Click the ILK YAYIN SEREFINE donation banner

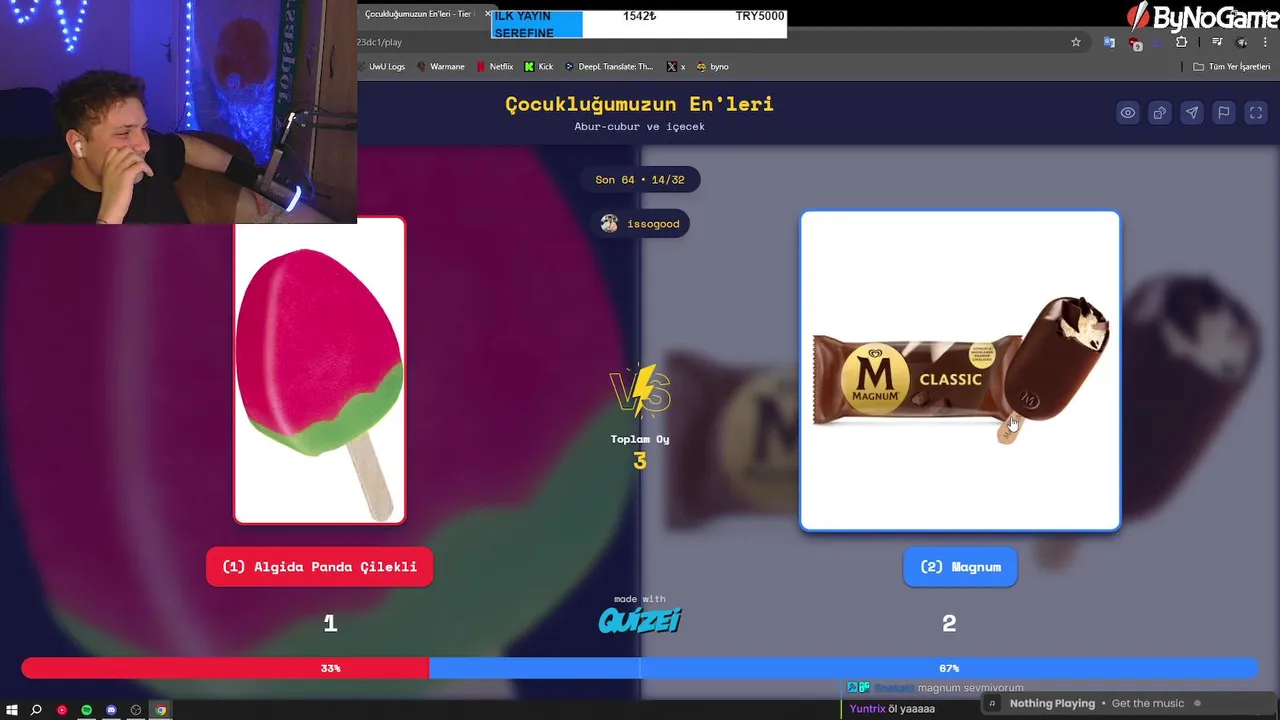[x=537, y=25]
